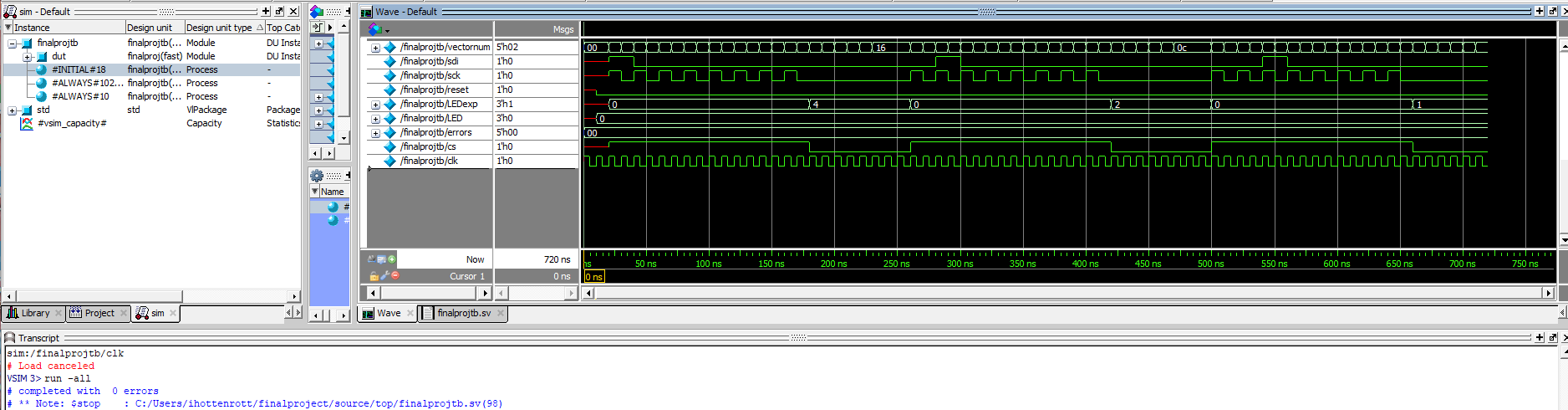Click the edit grid and timeline icon
The width and height of the screenshot is (1568, 410).
click(381, 259)
